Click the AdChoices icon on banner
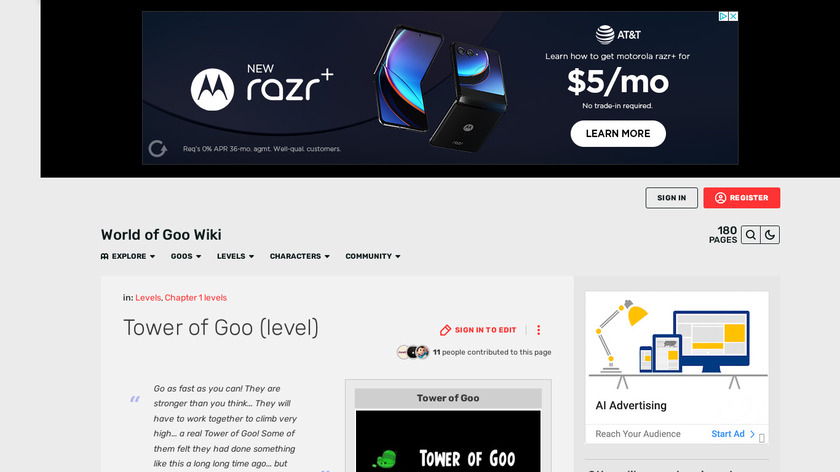This screenshot has width=840, height=472. (x=723, y=17)
